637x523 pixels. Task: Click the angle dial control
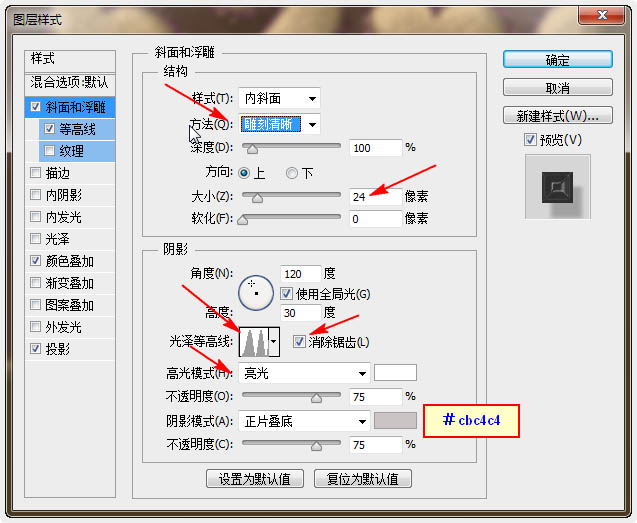pyautogui.click(x=256, y=293)
